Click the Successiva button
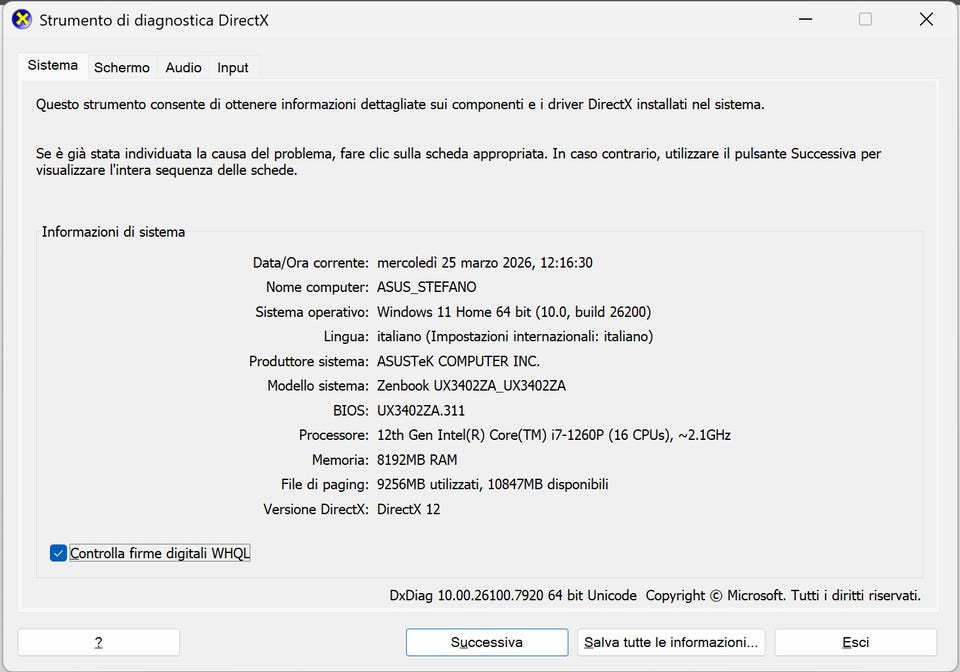This screenshot has height=672, width=960. [487, 642]
